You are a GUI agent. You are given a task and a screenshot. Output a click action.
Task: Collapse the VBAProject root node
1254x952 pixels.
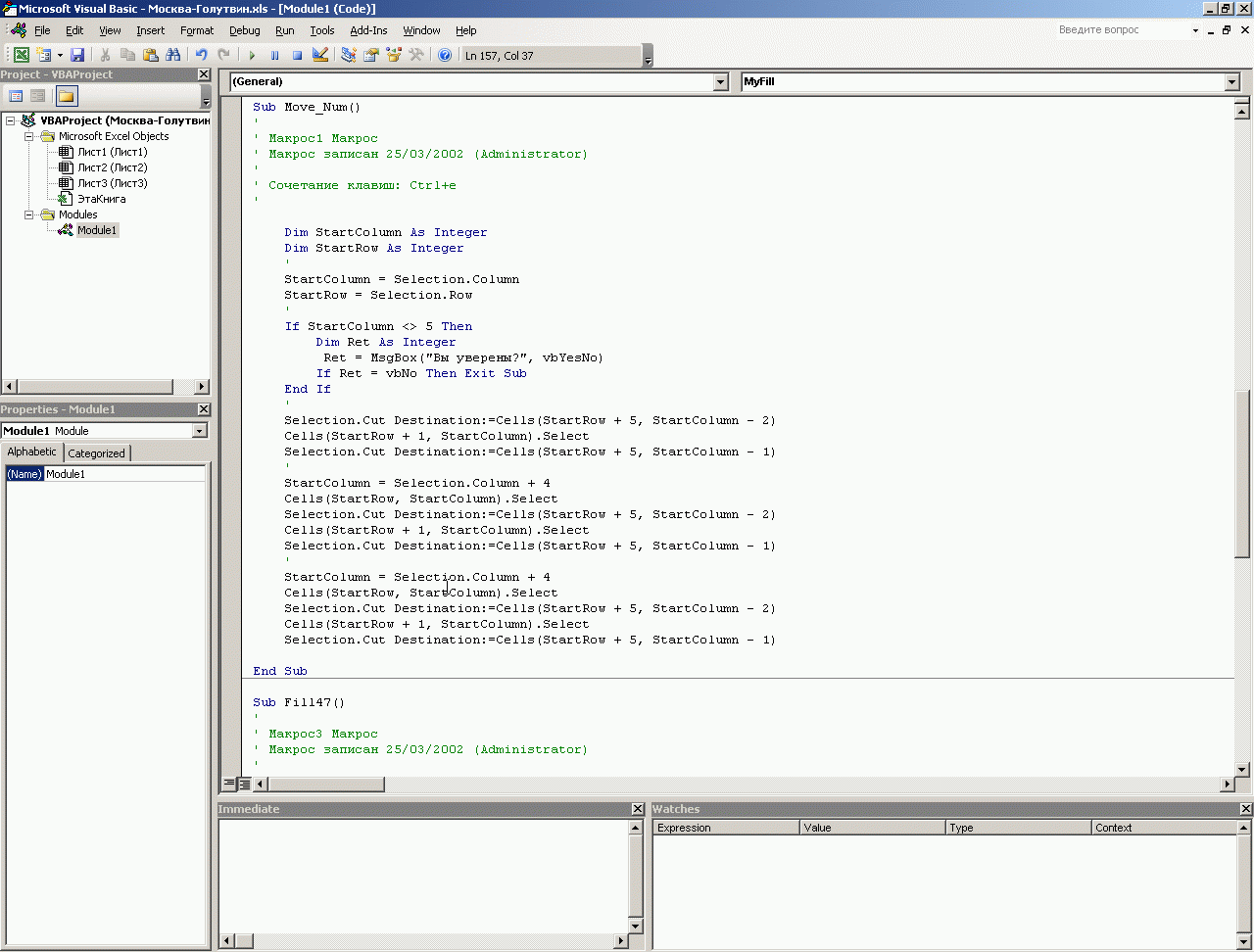[x=10, y=120]
